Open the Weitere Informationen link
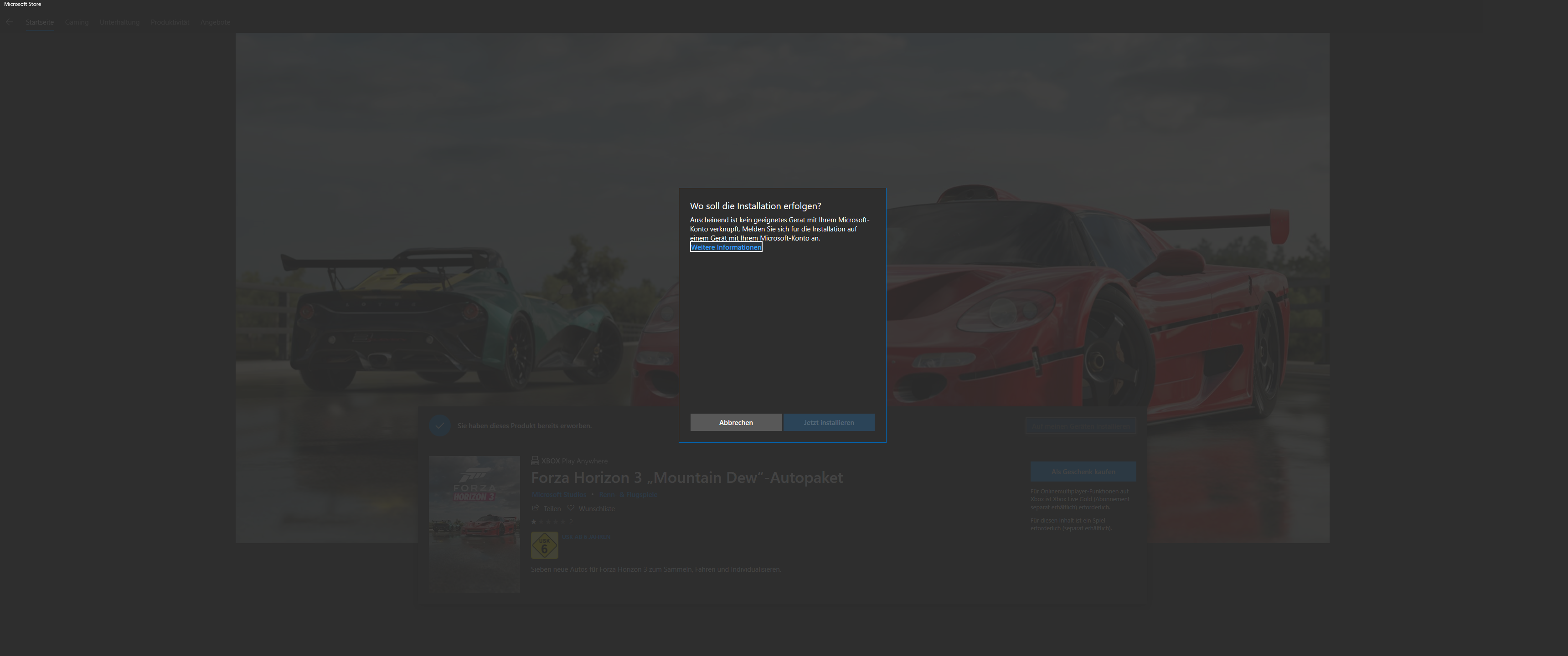Viewport: 1568px width, 656px height. pos(726,247)
